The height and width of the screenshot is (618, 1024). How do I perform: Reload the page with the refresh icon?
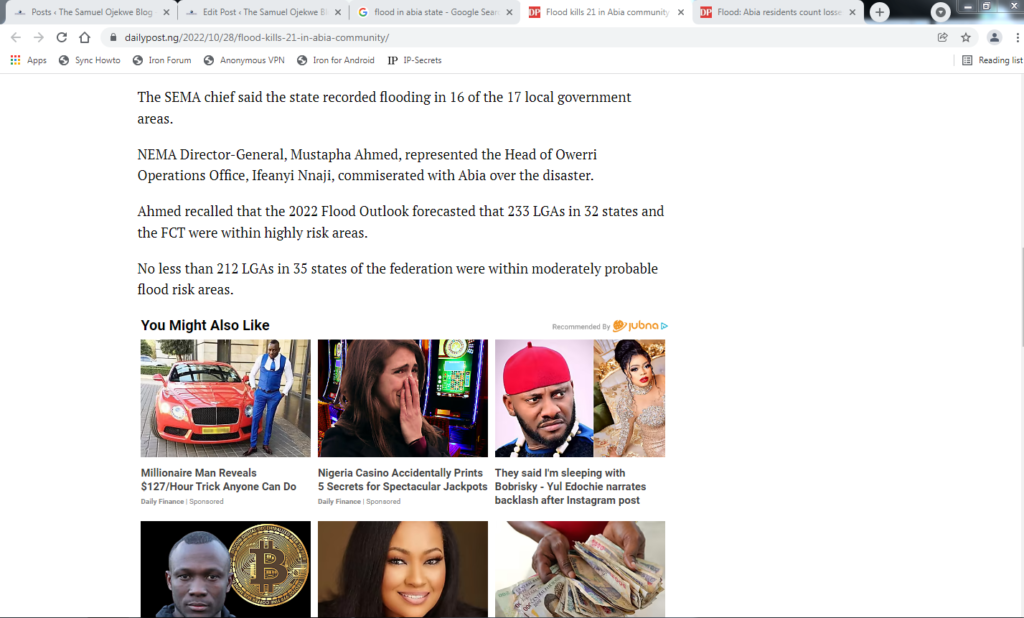[61, 37]
